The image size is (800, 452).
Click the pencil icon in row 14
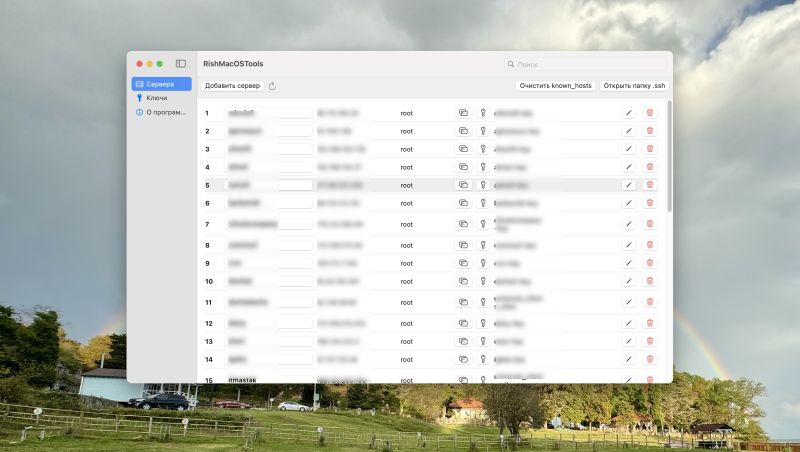coord(629,359)
